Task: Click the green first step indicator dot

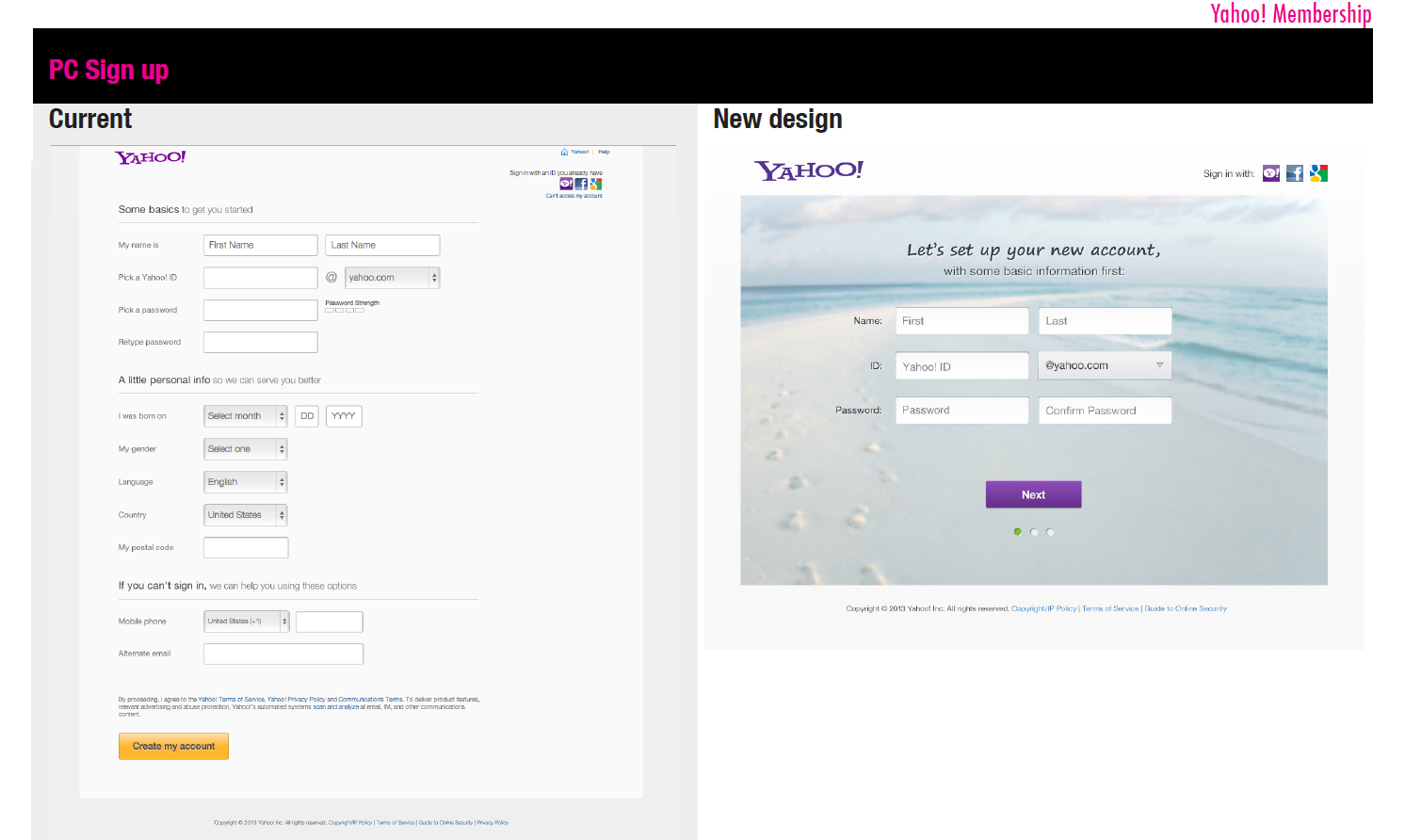Action: click(x=1017, y=532)
